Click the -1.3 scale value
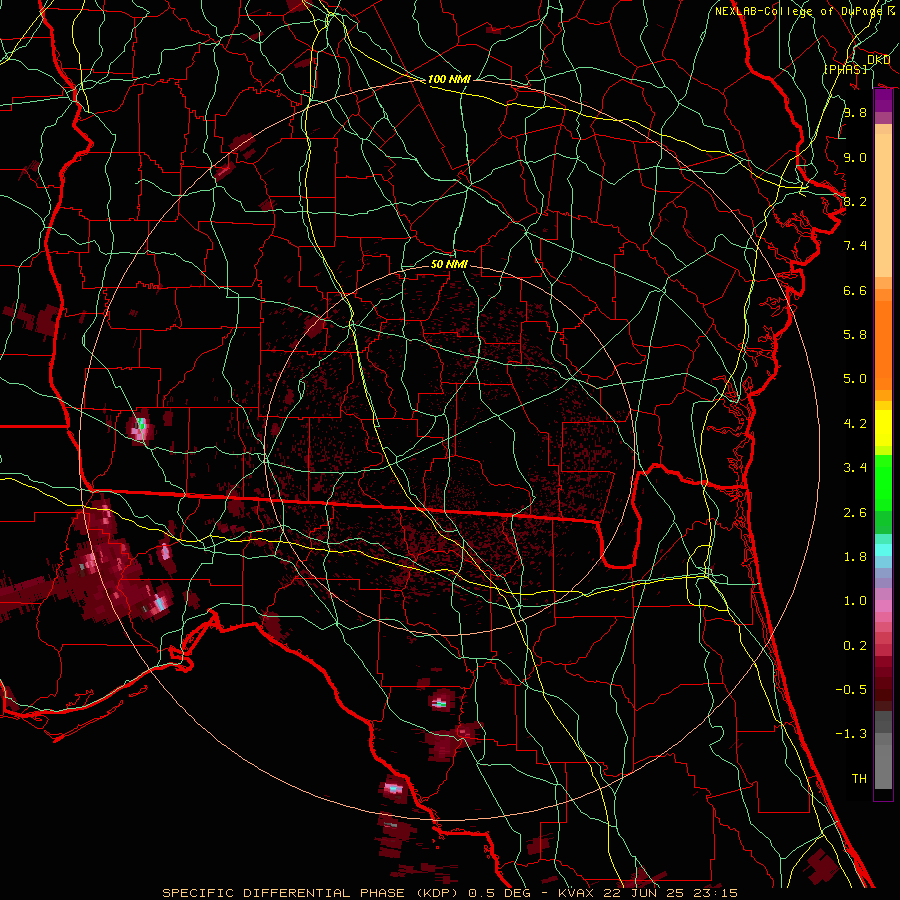The image size is (900, 900). (851, 734)
